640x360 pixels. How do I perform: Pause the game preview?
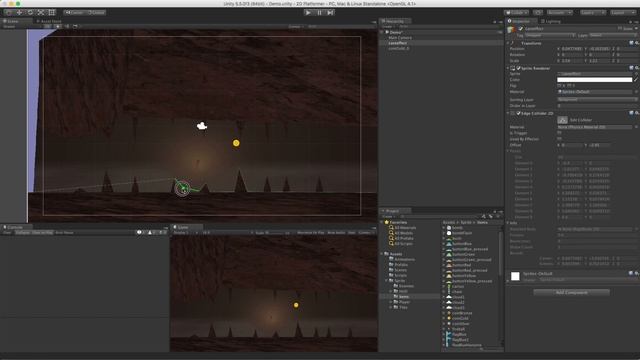319,13
